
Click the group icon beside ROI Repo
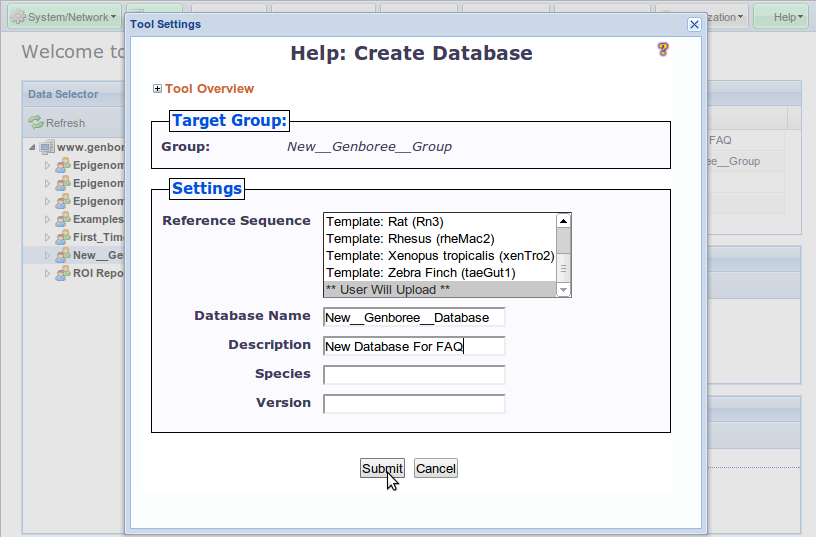[x=62, y=274]
